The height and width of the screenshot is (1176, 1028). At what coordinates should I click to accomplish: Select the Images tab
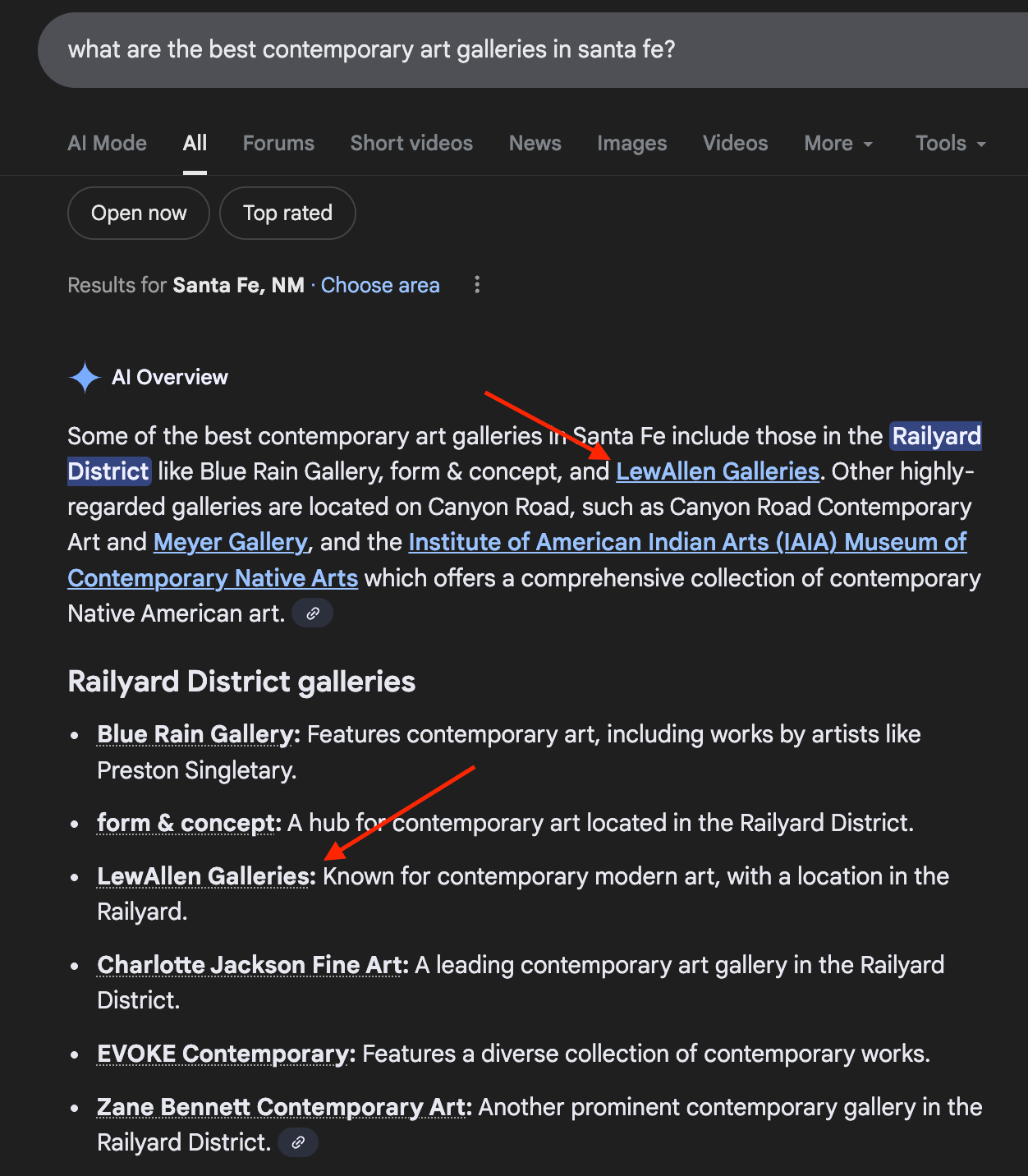pos(631,144)
